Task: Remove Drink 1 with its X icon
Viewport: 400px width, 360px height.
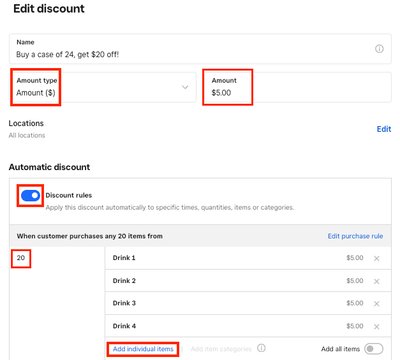Action: click(377, 258)
